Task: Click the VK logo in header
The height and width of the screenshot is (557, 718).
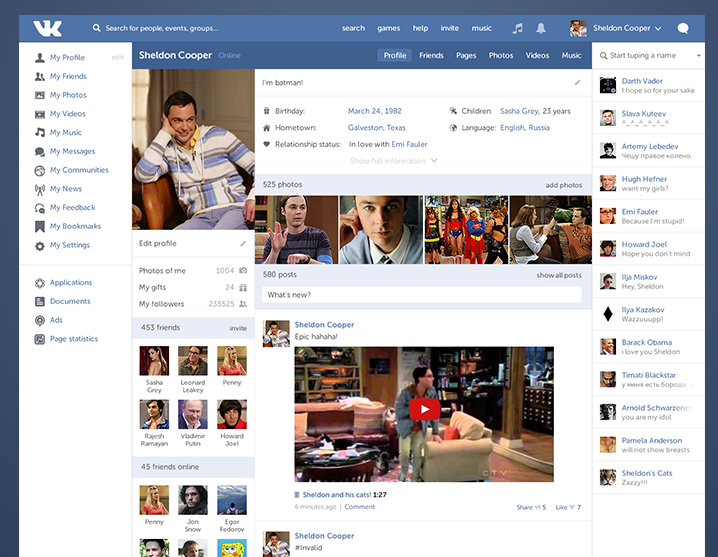Action: [x=48, y=28]
